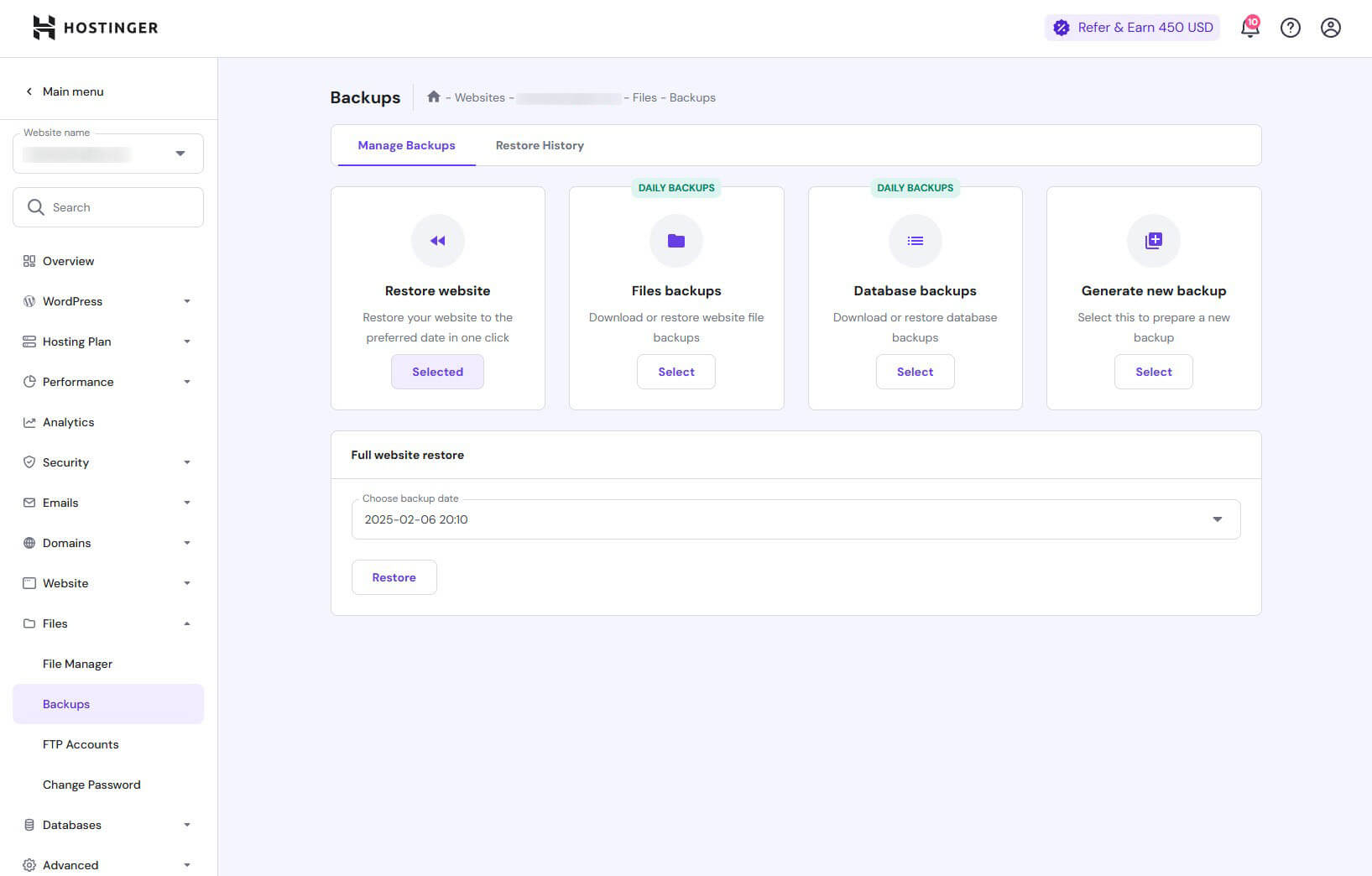Expand the Performance menu arrow
Screen dimensions: 1372x876
(x=187, y=382)
